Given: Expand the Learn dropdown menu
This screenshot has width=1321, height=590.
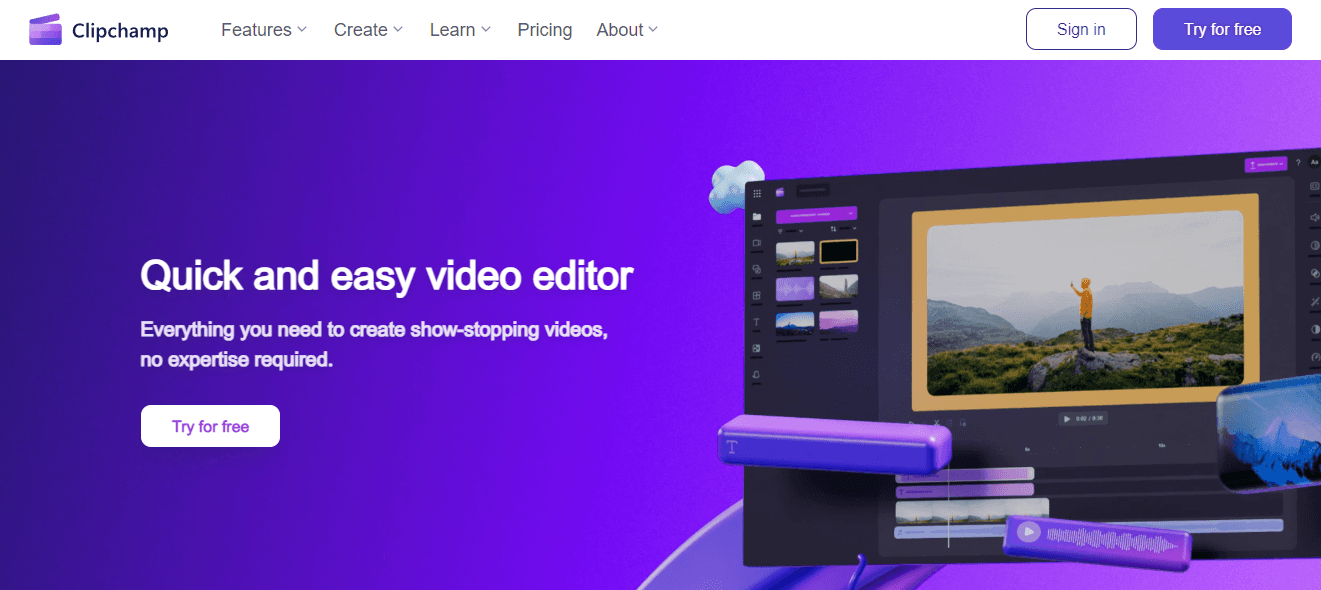Looking at the screenshot, I should (x=459, y=29).
